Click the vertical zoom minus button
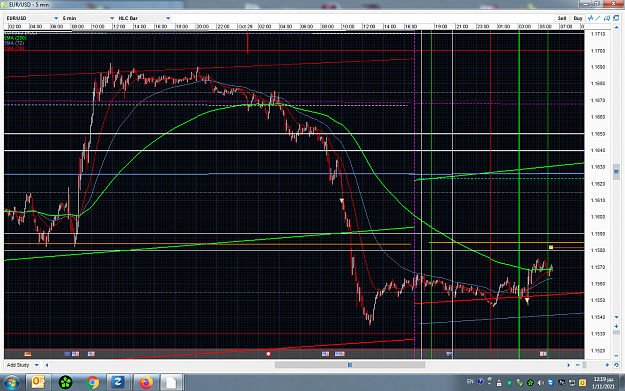 (x=616, y=355)
